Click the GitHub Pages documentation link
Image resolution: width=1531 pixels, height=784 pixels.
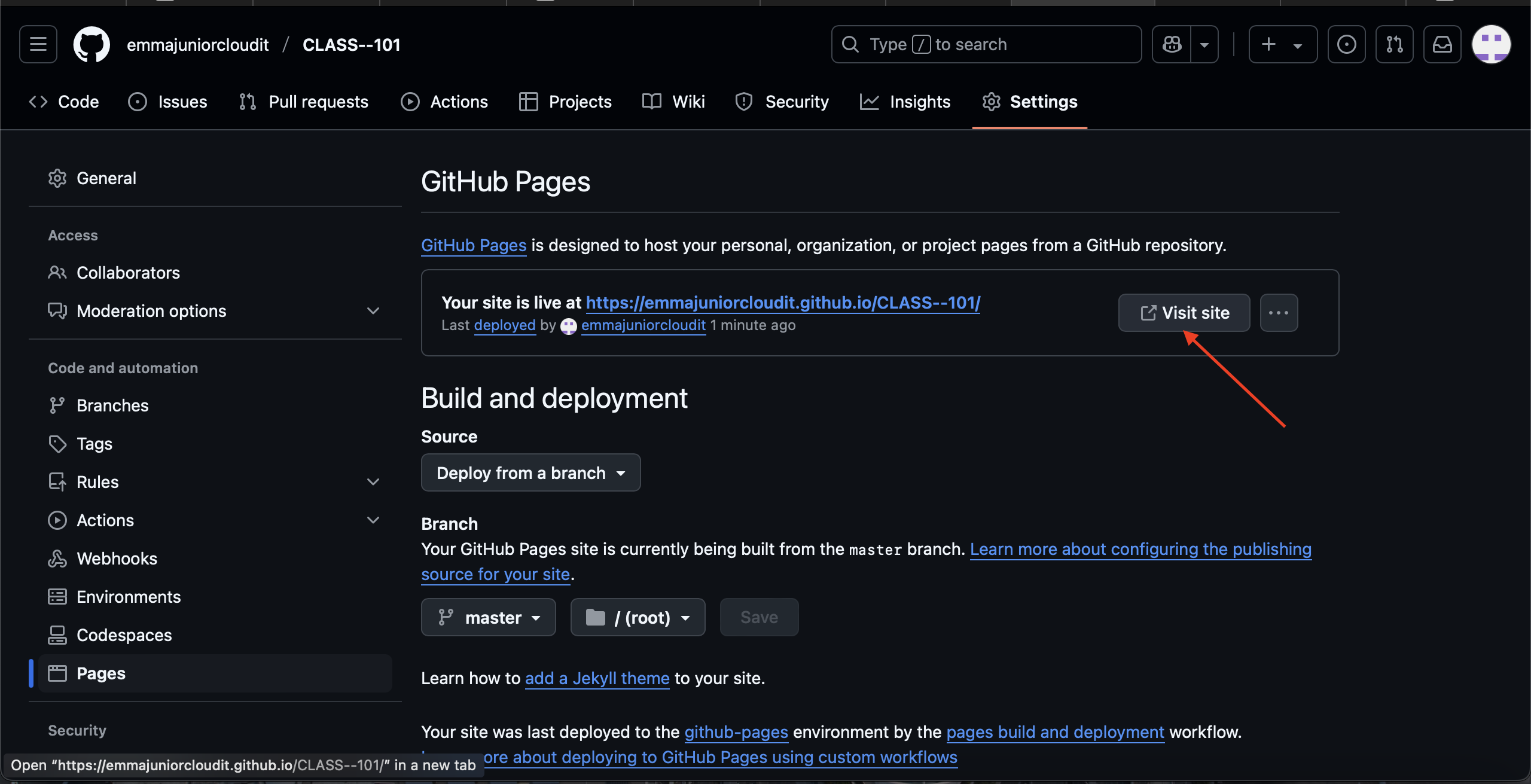474,245
